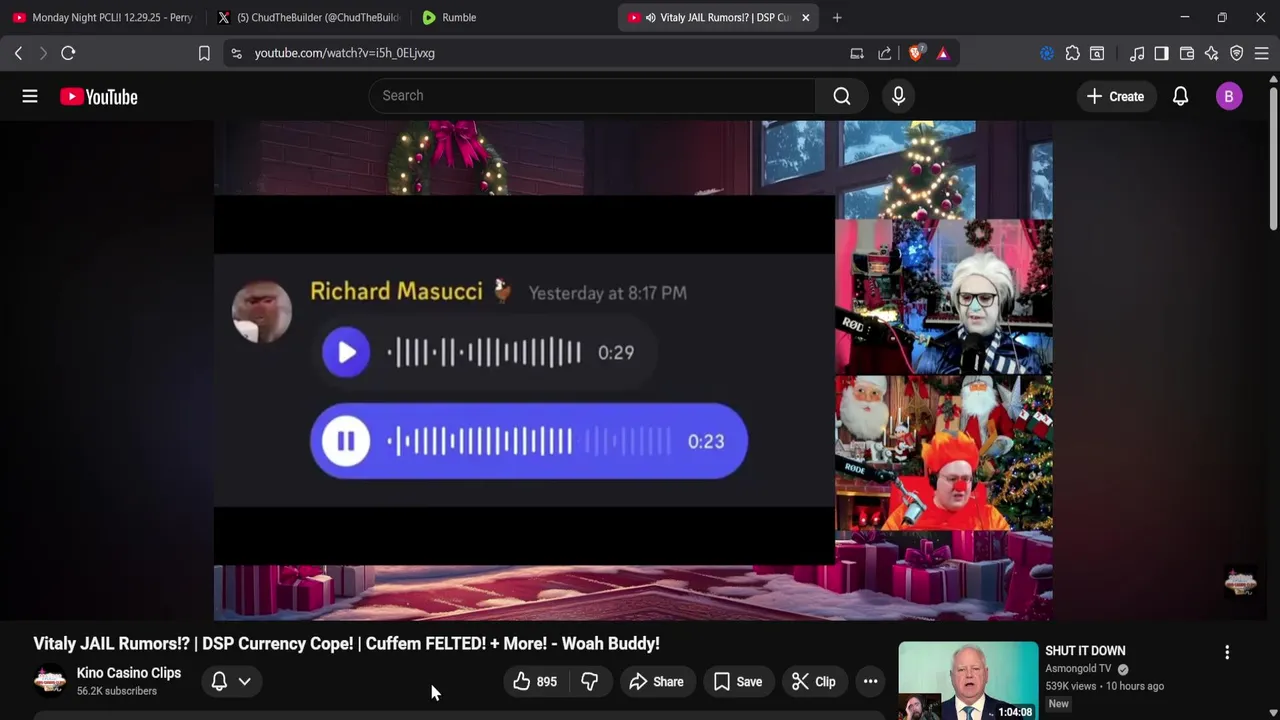
Task: Share this page icon in address bar
Action: pos(885,53)
